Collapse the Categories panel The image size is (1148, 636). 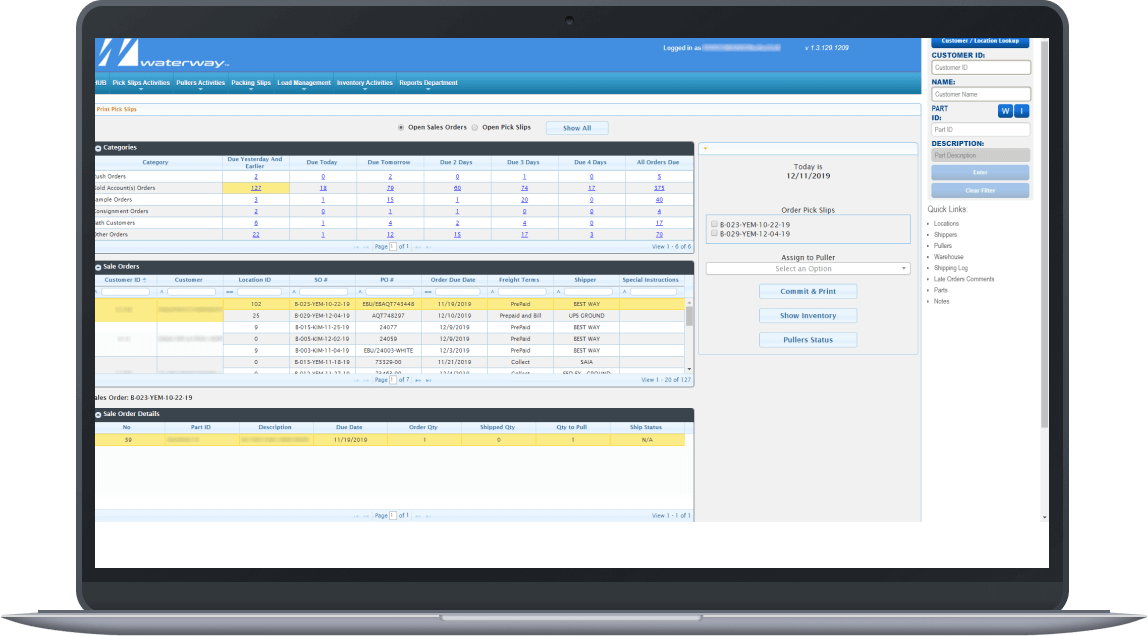pos(97,148)
